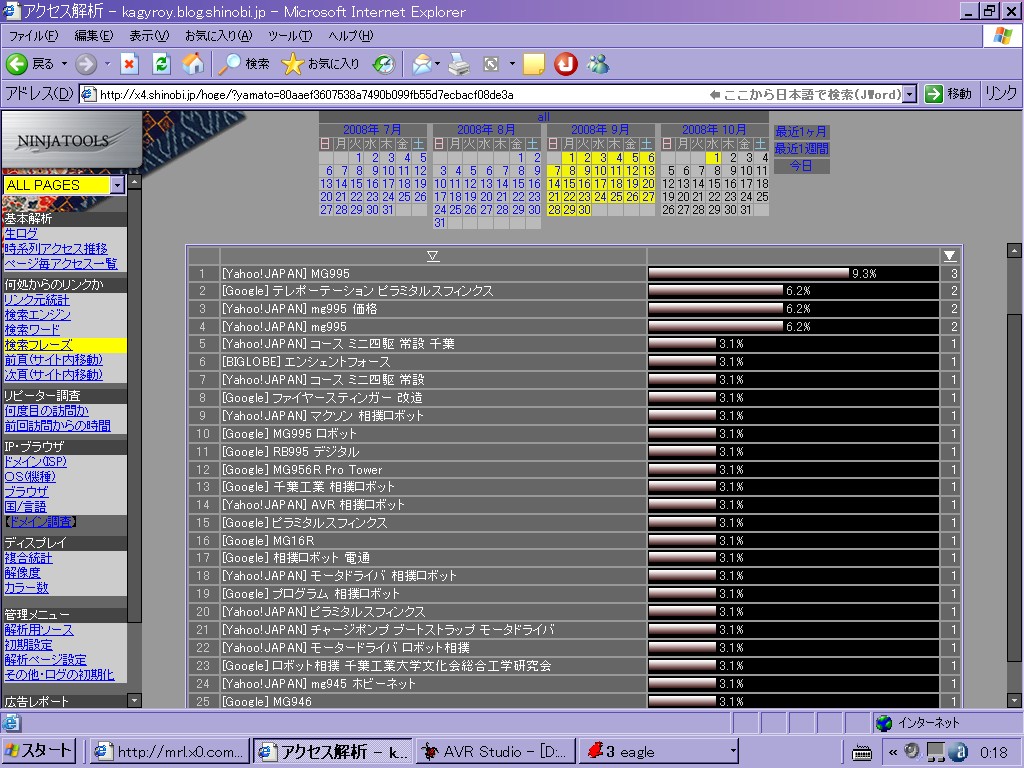Stop page loading with red X icon
Viewport: 1024px width, 768px height.
[x=129, y=63]
